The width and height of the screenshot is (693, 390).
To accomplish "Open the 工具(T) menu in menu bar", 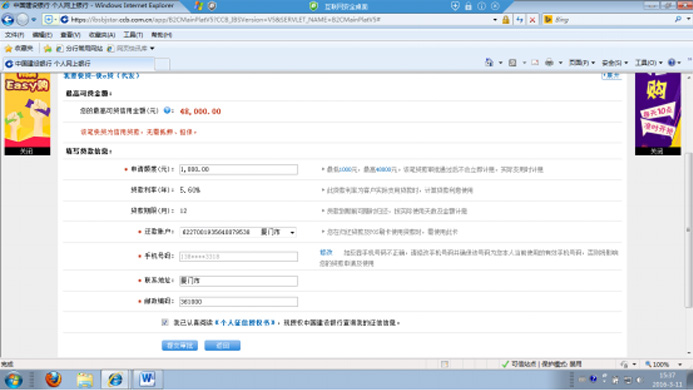I will (133, 34).
